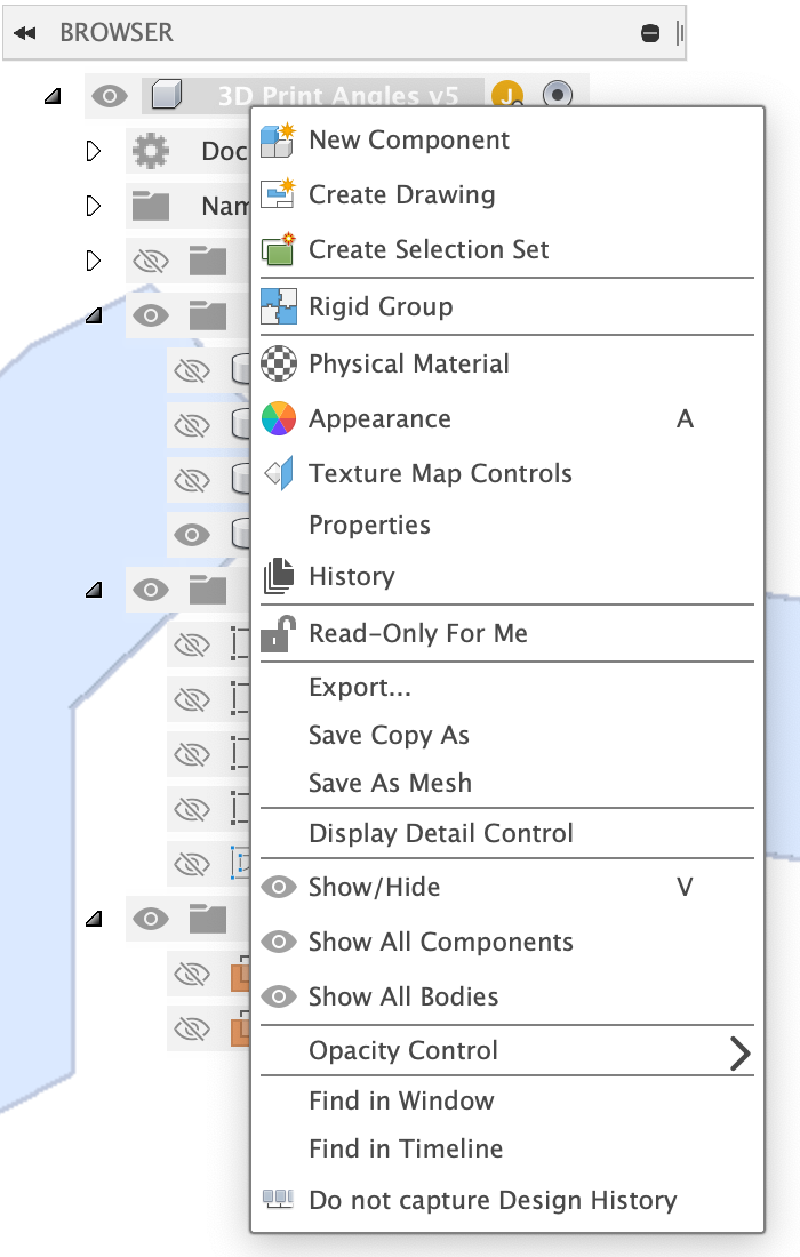Hide the folder containing dashed sketch items
The image size is (800, 1257).
[151, 590]
